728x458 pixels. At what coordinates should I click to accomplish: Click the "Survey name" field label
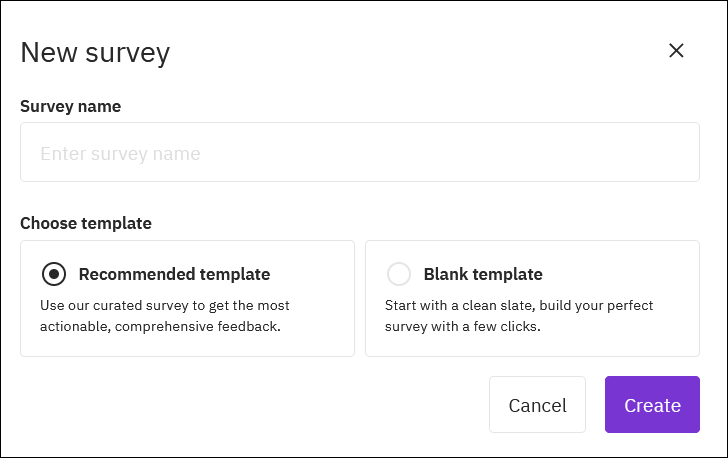tap(70, 106)
